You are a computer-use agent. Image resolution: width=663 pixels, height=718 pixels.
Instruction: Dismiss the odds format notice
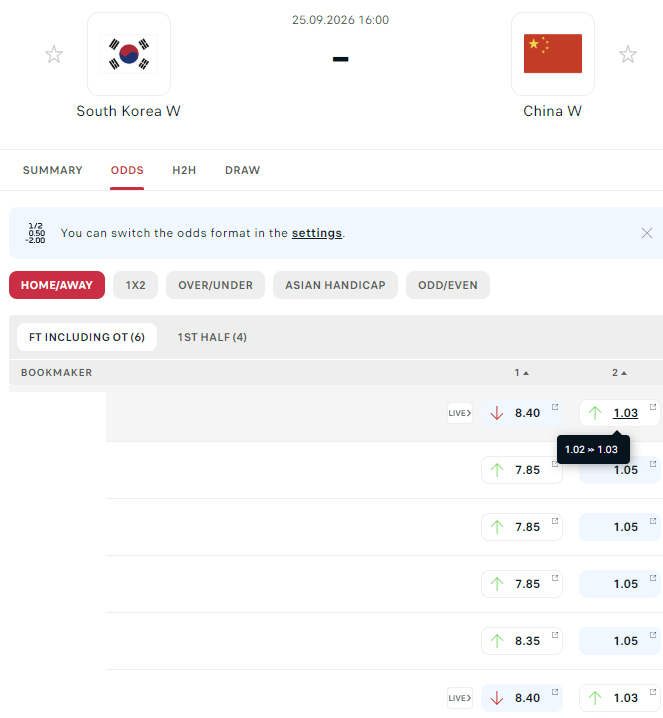647,233
